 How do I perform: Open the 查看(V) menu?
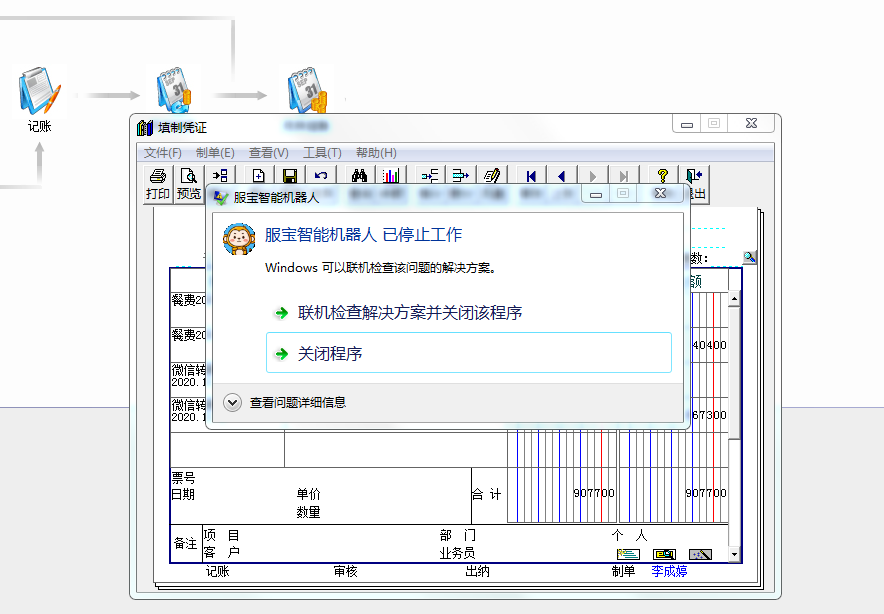tap(268, 153)
